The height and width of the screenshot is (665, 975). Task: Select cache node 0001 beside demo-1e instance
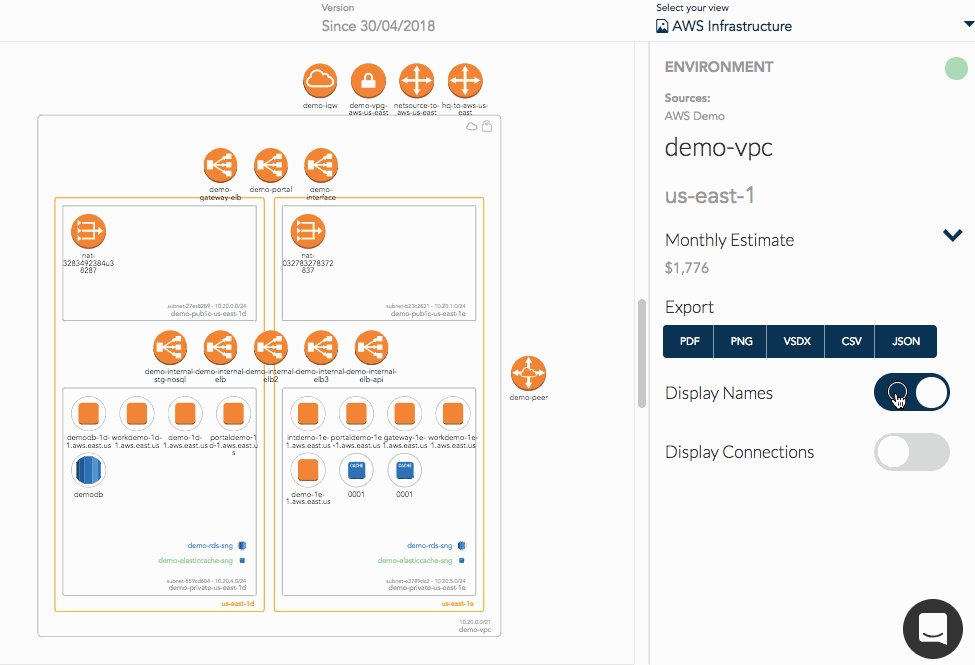point(356,470)
